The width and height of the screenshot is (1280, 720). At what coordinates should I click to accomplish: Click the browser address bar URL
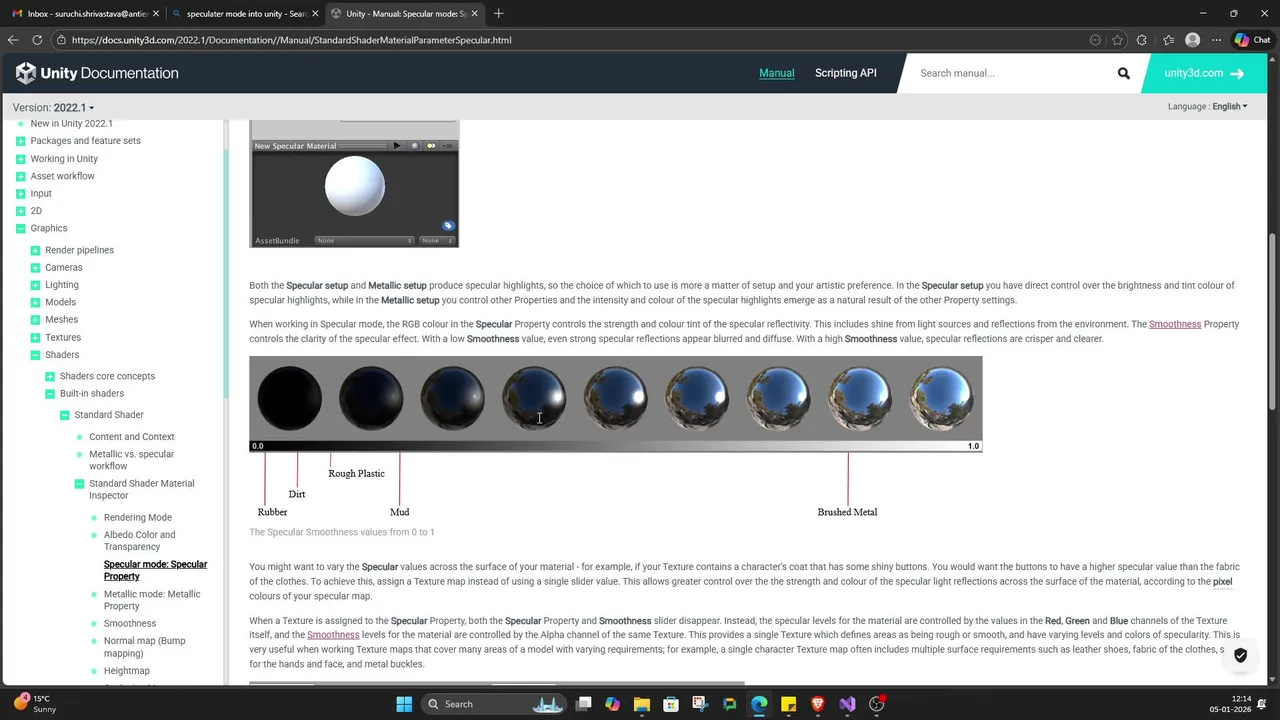291,40
